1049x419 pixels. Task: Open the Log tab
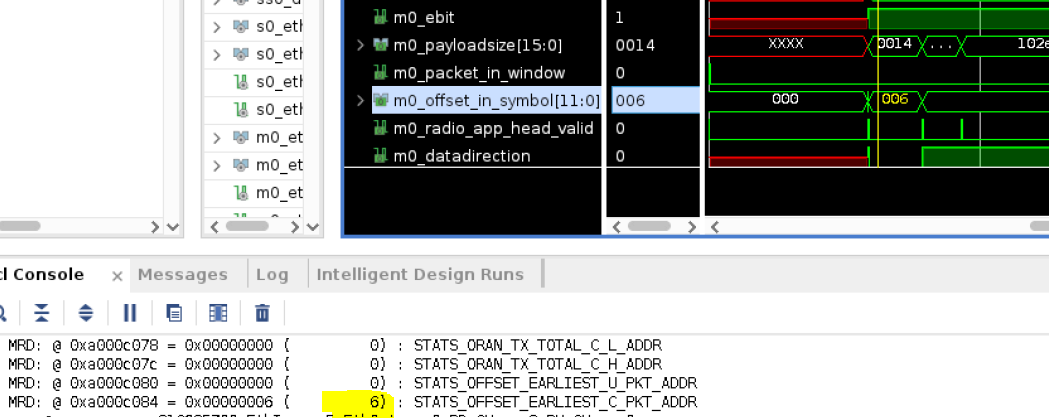tap(272, 274)
